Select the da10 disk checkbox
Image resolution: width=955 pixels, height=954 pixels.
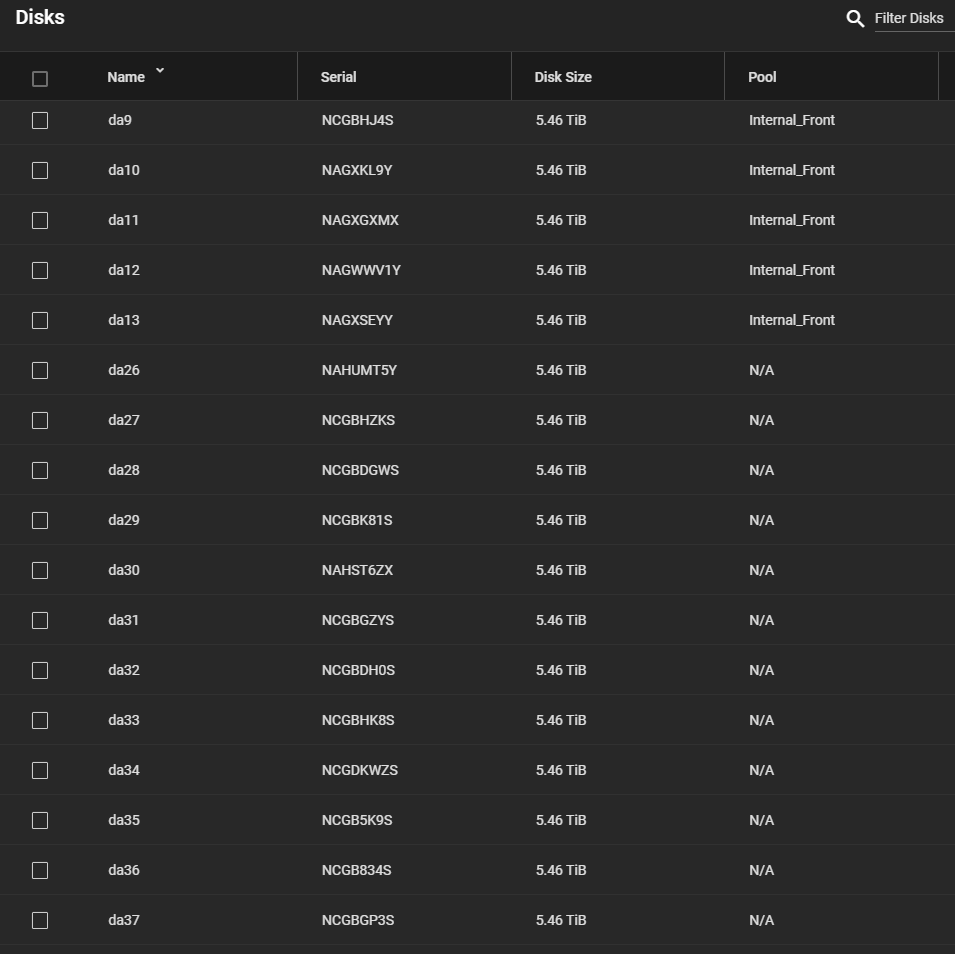(40, 170)
